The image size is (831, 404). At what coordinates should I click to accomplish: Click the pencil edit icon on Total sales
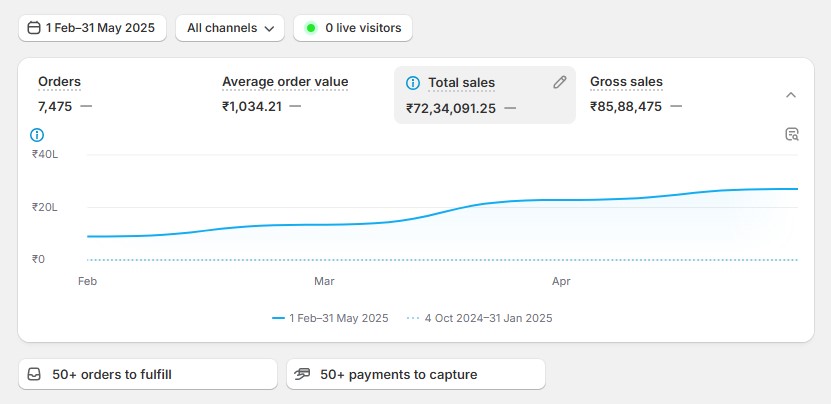[x=560, y=83]
